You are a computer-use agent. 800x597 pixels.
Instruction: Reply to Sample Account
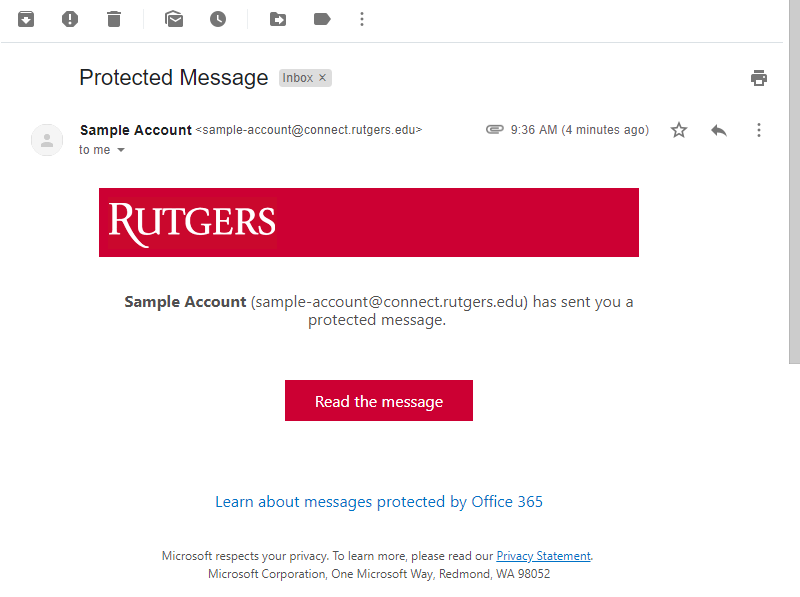point(719,130)
